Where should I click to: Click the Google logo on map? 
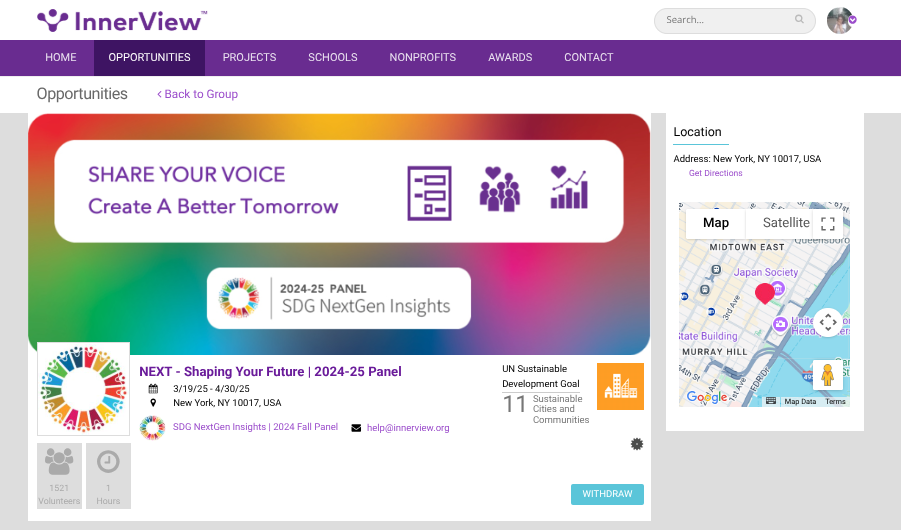[707, 397]
